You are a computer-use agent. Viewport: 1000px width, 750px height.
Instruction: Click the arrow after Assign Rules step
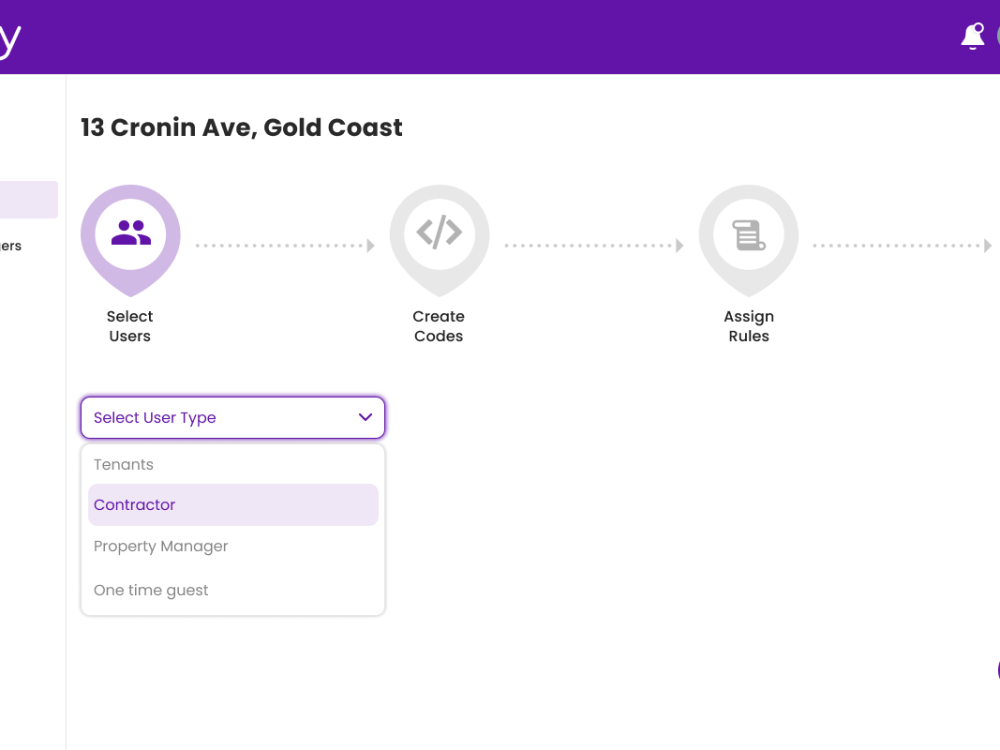(x=902, y=246)
